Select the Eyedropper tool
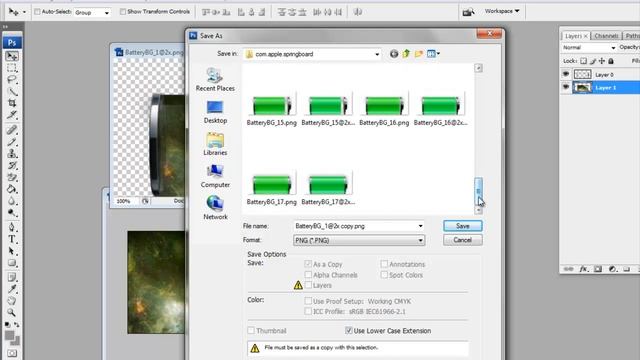This screenshot has width=640, height=360. [12, 289]
